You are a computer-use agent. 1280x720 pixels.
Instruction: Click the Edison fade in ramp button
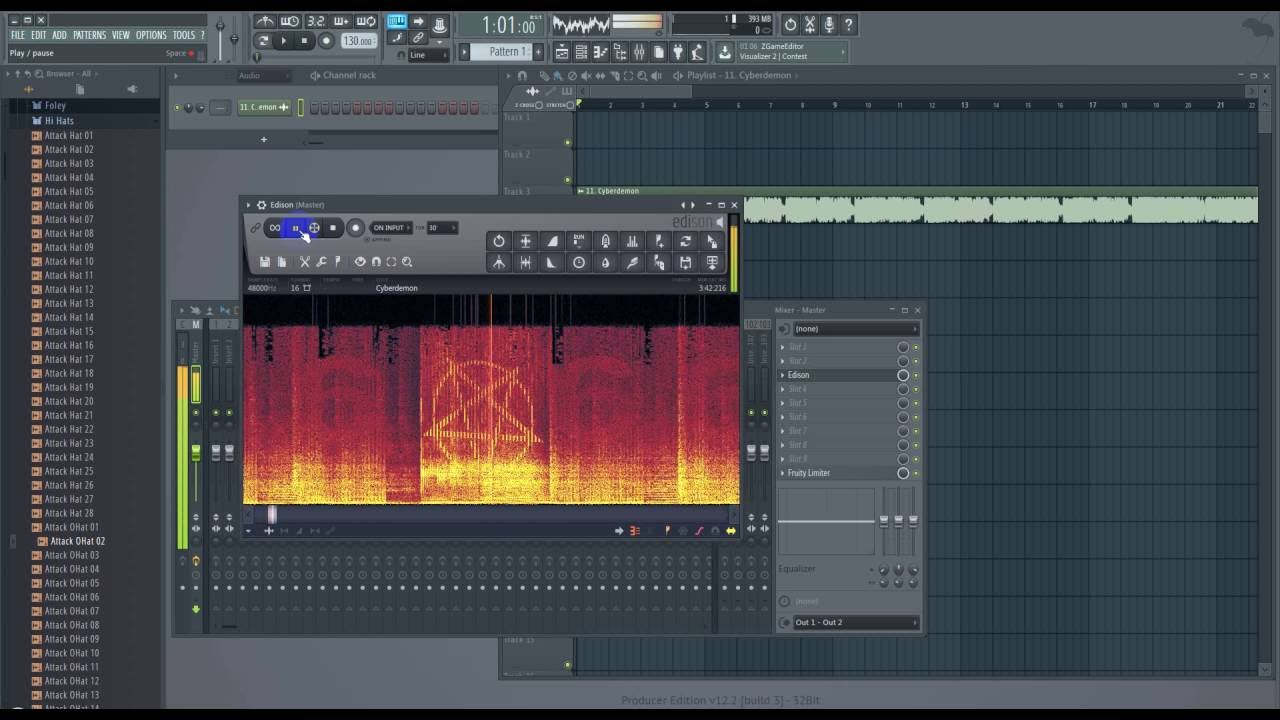pos(552,241)
